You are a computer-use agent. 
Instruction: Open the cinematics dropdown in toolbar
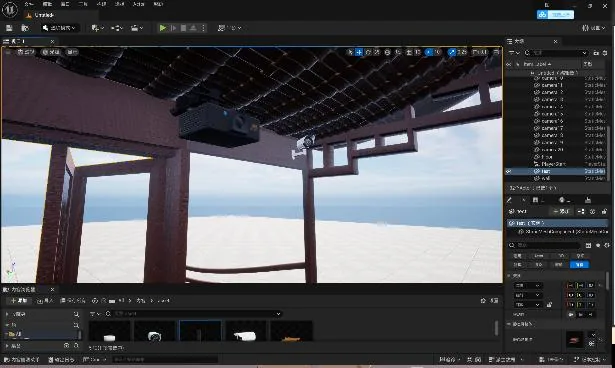pos(136,28)
